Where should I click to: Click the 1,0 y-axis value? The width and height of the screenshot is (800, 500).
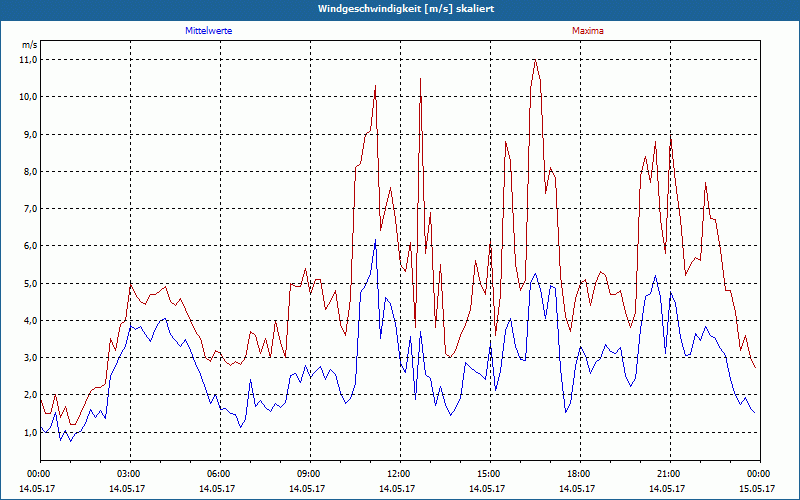(x=31, y=432)
